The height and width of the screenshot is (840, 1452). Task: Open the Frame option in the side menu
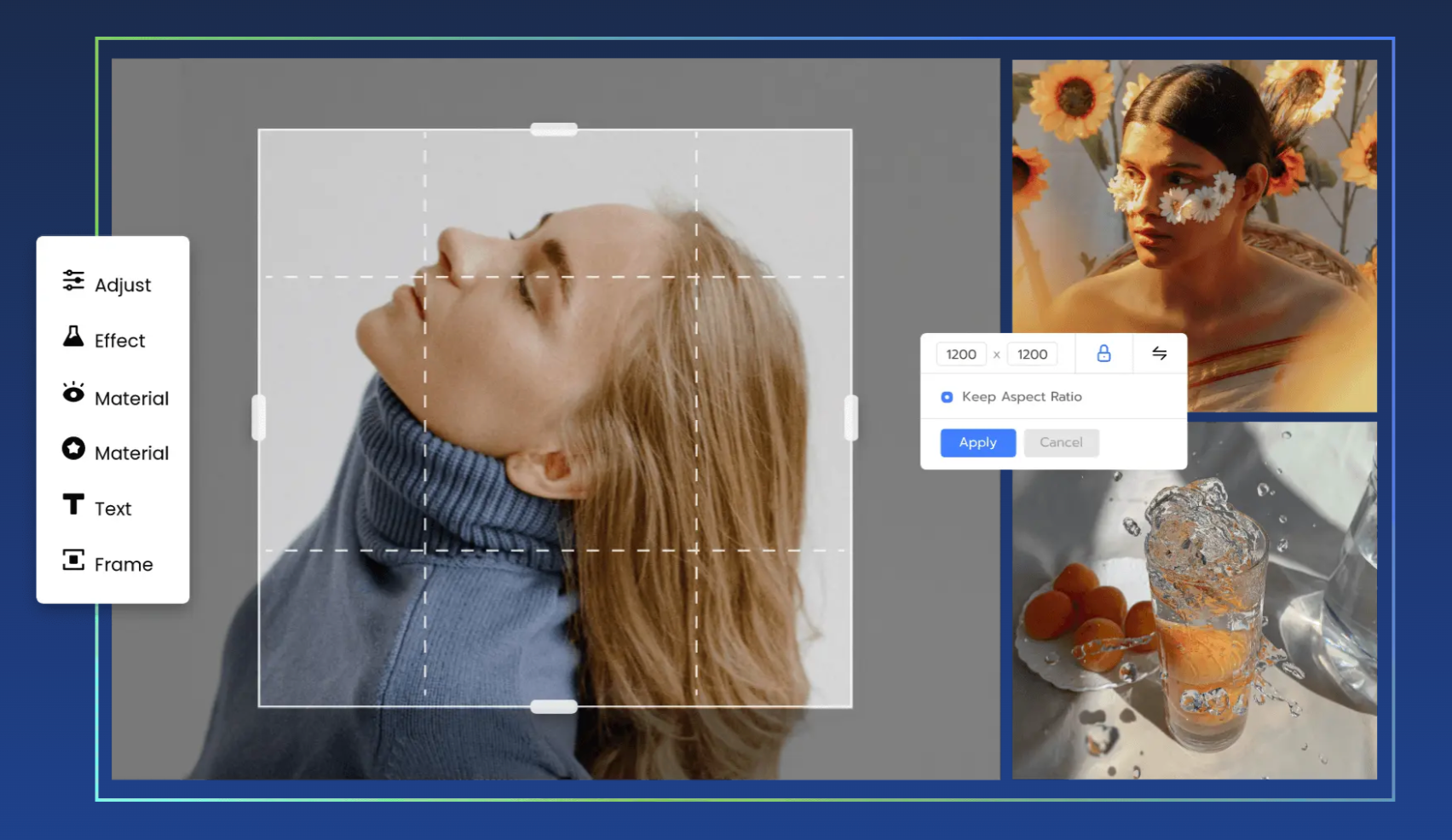coord(107,563)
